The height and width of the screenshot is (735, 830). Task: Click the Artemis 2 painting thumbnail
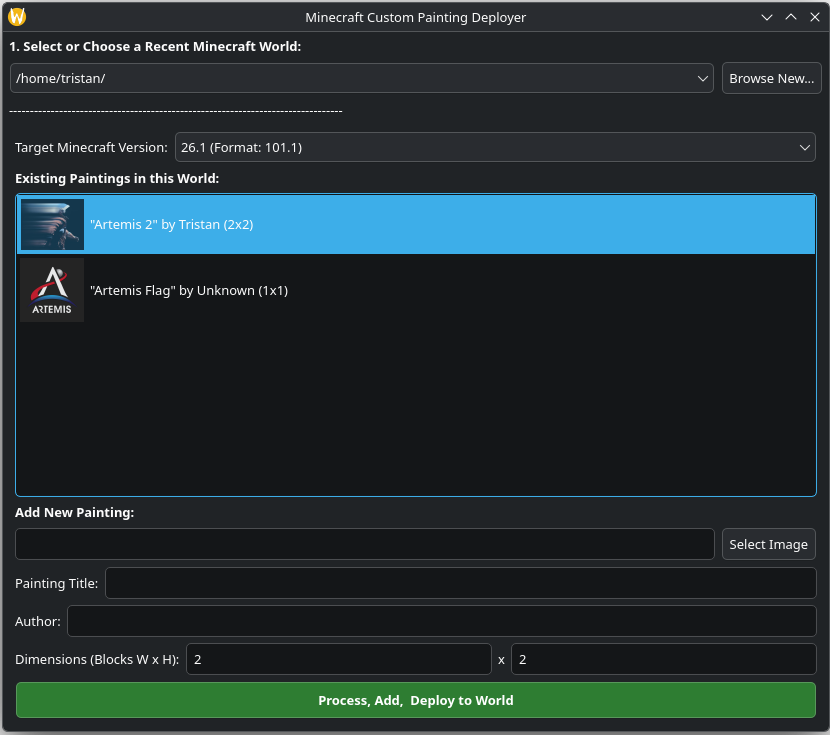tap(52, 224)
